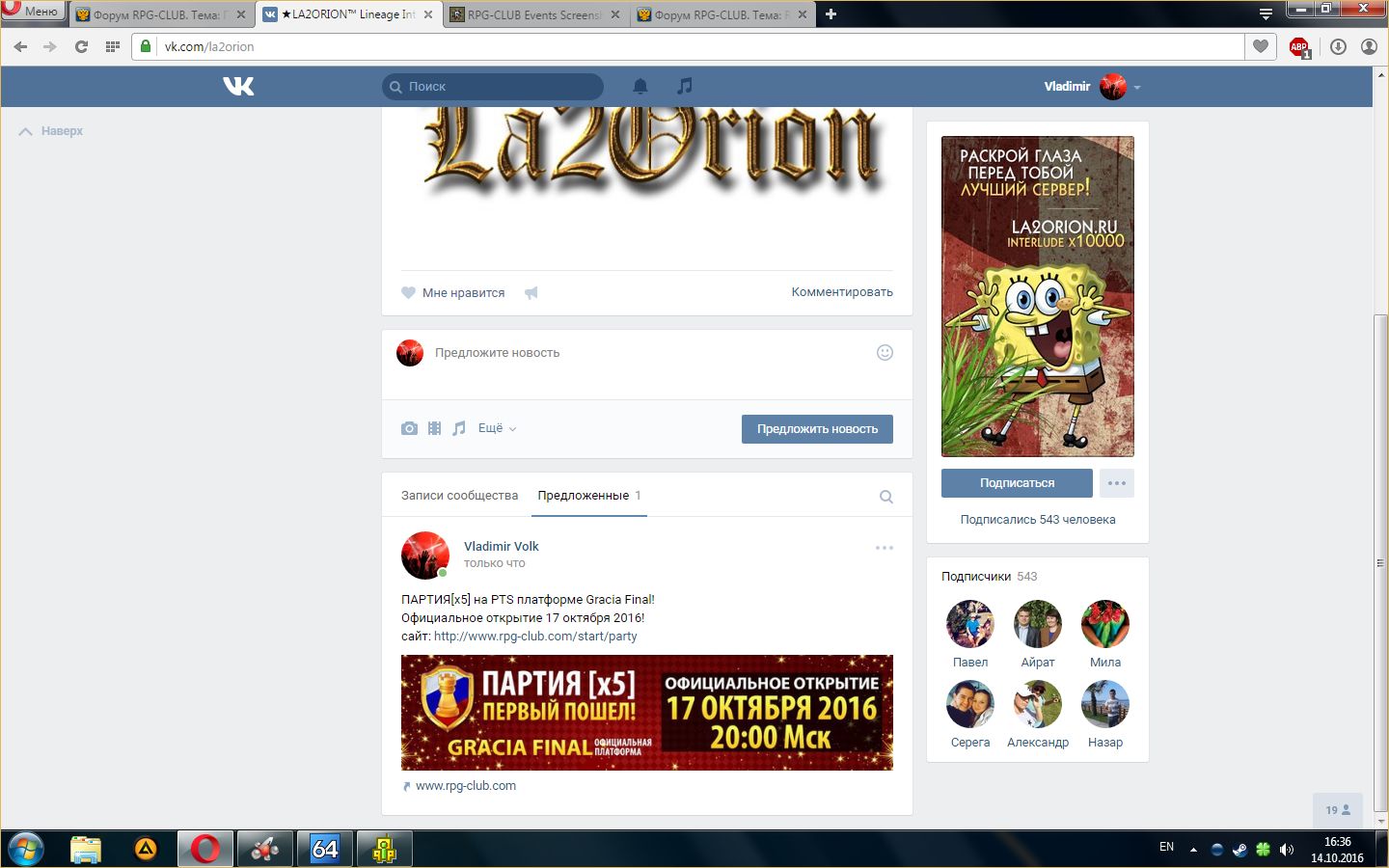Open the Opera Меню button
The width and height of the screenshot is (1389, 868).
point(33,11)
